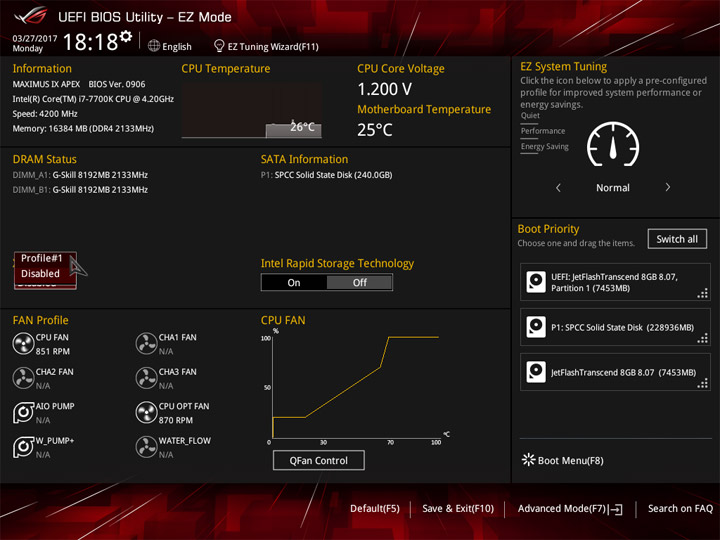Click the globe language icon
720x540 pixels.
coord(154,46)
